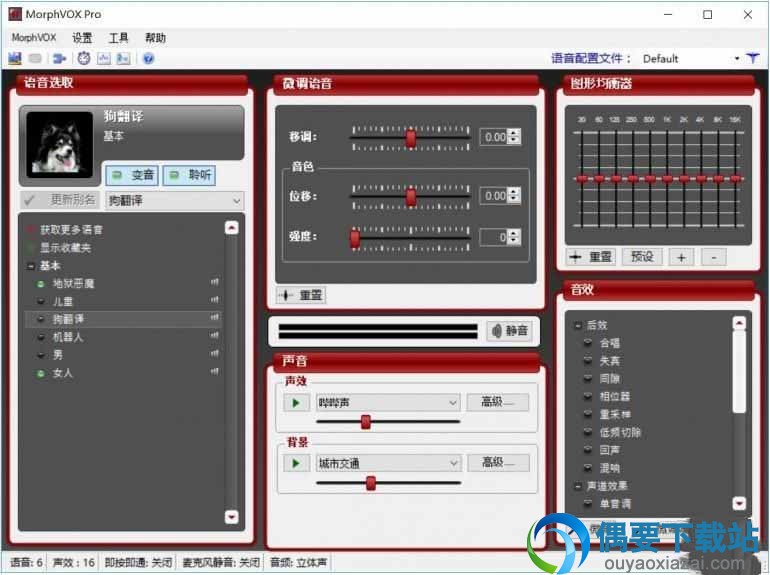
Task: Click the 1K equalizer band slider
Action: point(667,179)
